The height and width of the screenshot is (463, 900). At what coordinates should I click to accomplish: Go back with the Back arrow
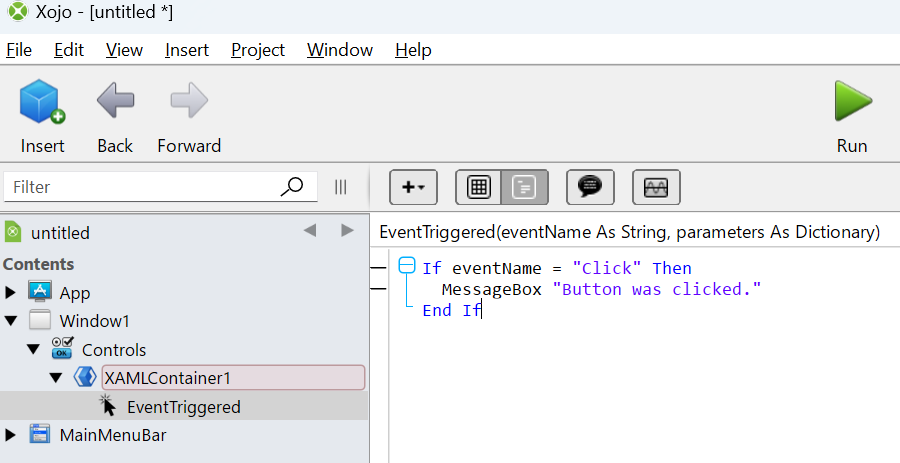click(x=115, y=100)
